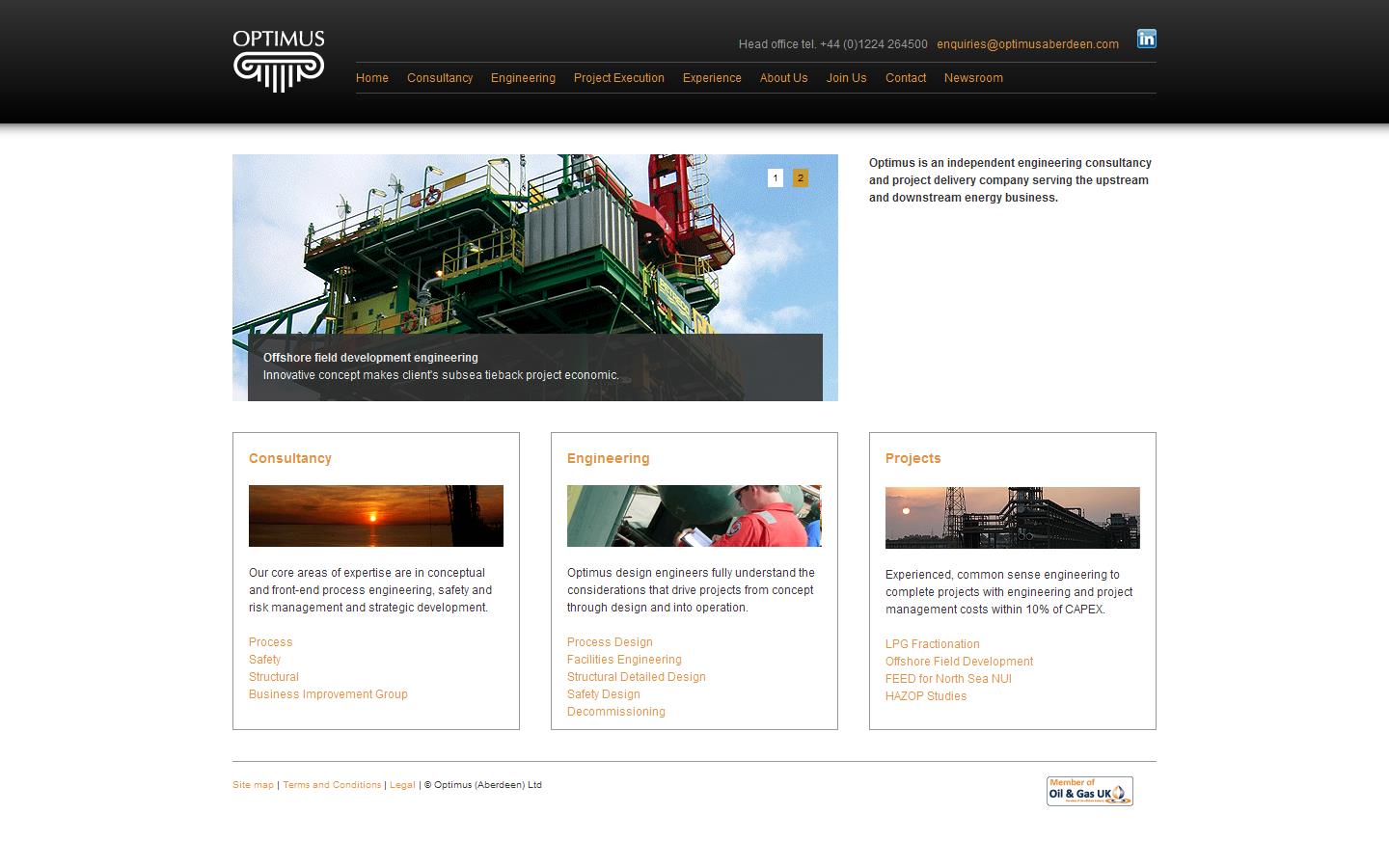Open the Newsroom menu item

[x=973, y=78]
